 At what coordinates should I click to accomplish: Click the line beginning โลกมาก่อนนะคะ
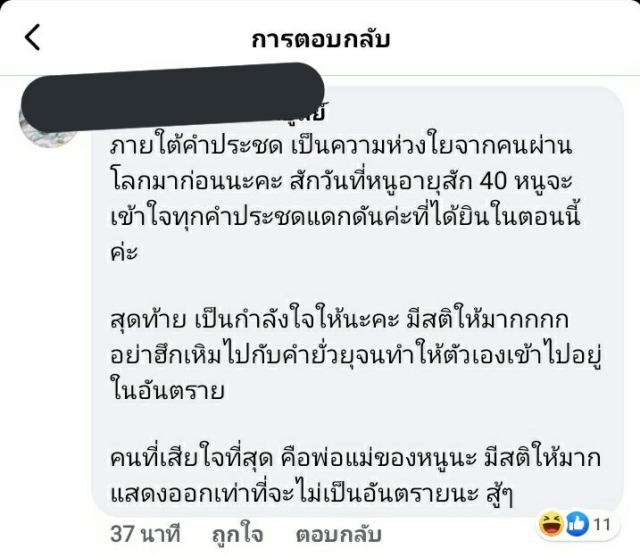342,182
